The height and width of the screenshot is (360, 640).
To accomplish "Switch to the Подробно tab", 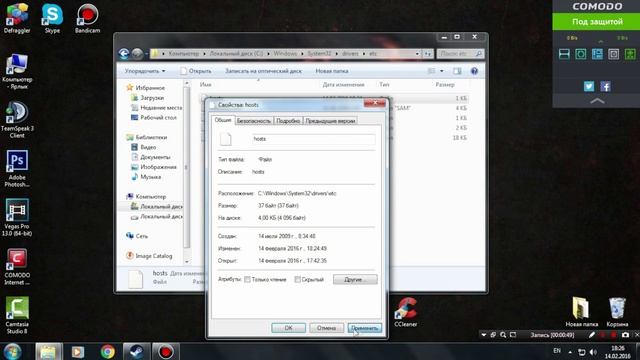I will pyautogui.click(x=288, y=121).
